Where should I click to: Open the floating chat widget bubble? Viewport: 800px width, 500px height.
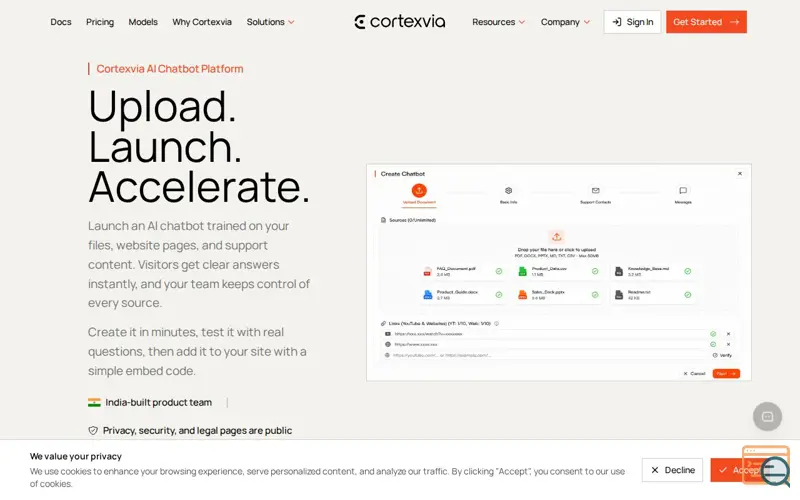point(767,417)
